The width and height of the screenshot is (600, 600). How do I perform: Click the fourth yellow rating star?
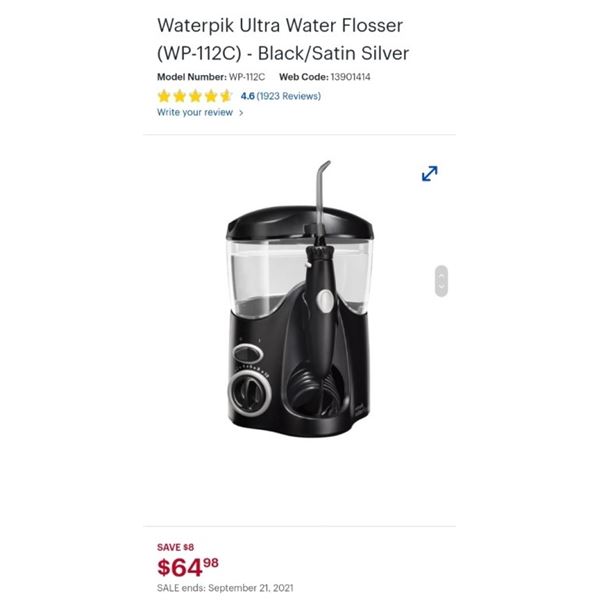[x=211, y=96]
